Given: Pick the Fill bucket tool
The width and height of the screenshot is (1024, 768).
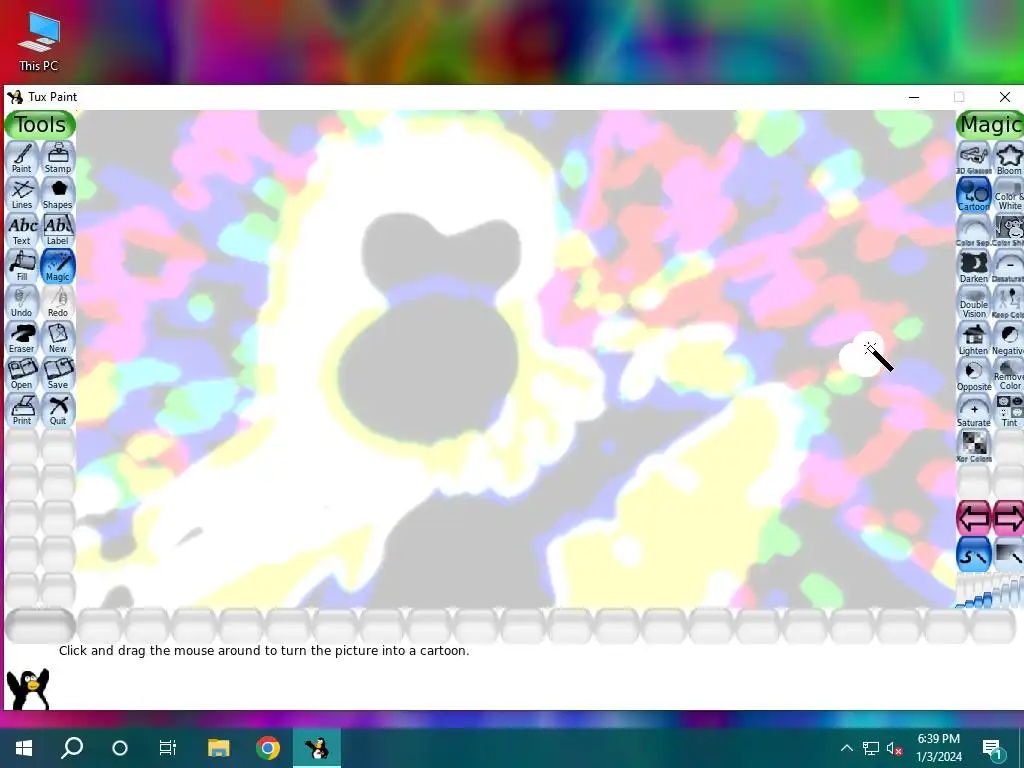Looking at the screenshot, I should tap(22, 266).
